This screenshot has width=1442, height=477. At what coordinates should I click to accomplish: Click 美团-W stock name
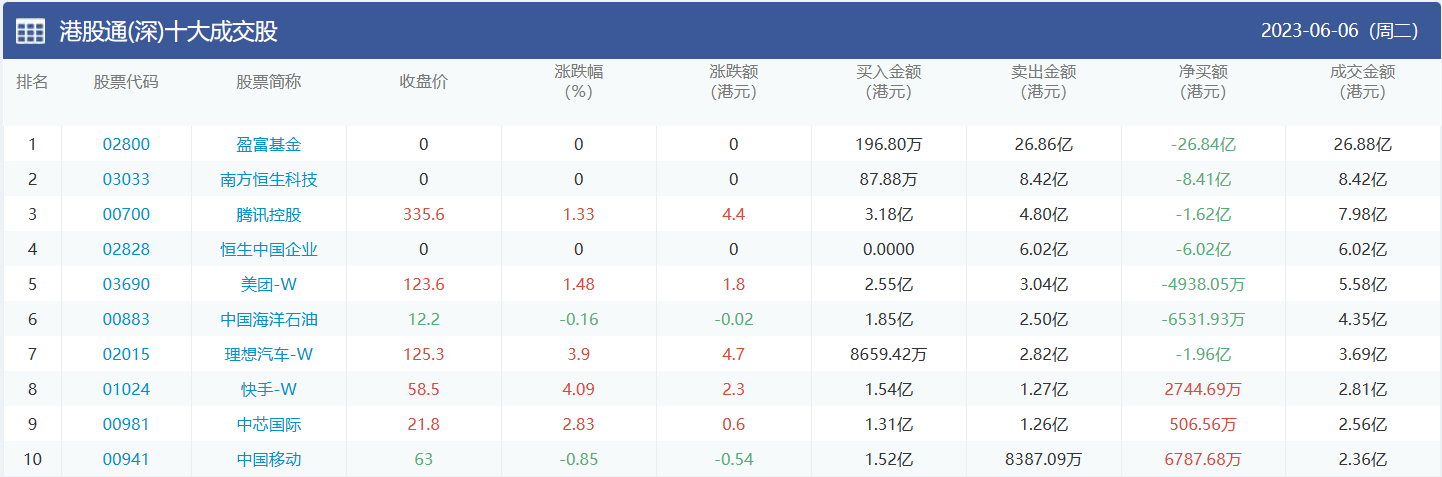(269, 284)
